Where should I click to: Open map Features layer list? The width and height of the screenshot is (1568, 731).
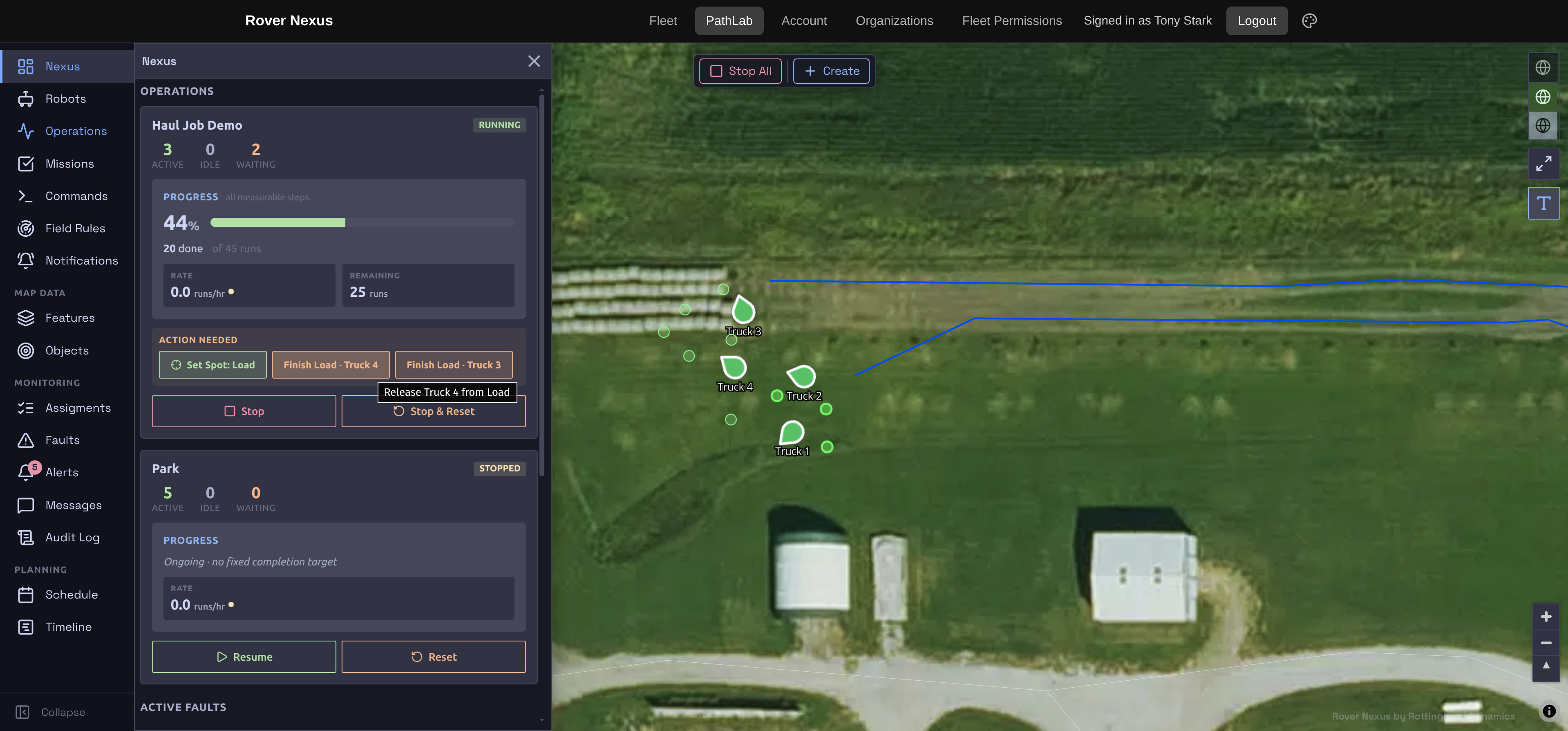67,318
